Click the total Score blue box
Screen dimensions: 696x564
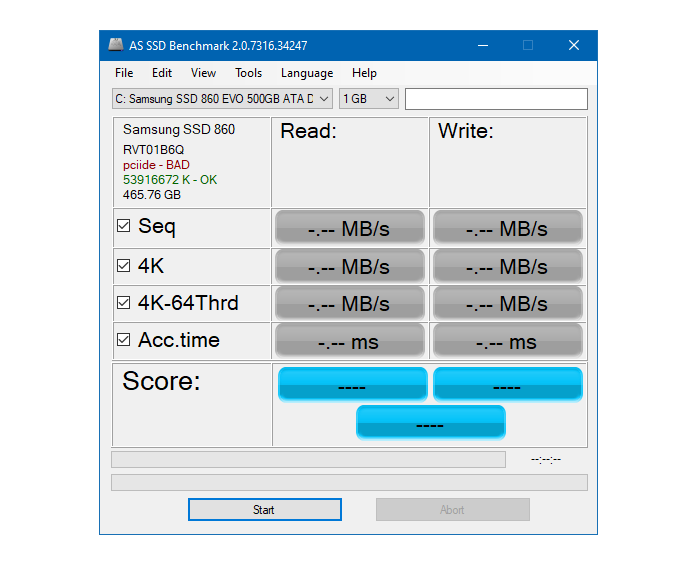pos(431,422)
